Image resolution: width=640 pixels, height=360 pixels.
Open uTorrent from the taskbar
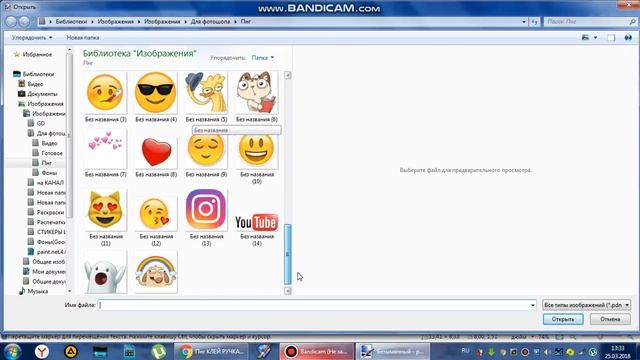coord(159,351)
